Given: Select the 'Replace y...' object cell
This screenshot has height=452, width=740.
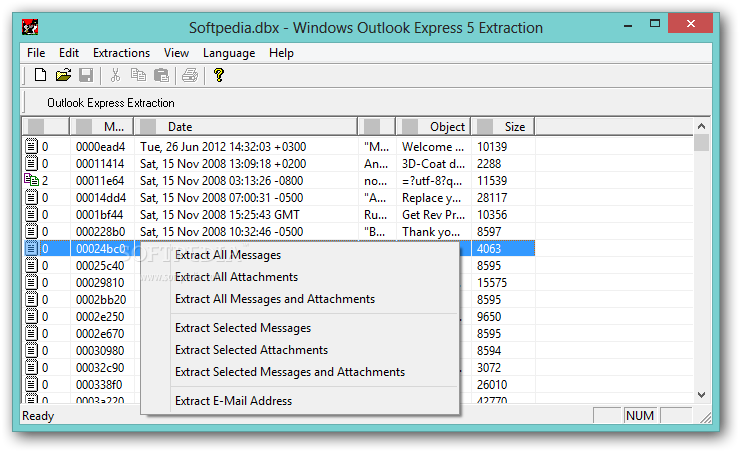Looking at the screenshot, I should click(431, 198).
